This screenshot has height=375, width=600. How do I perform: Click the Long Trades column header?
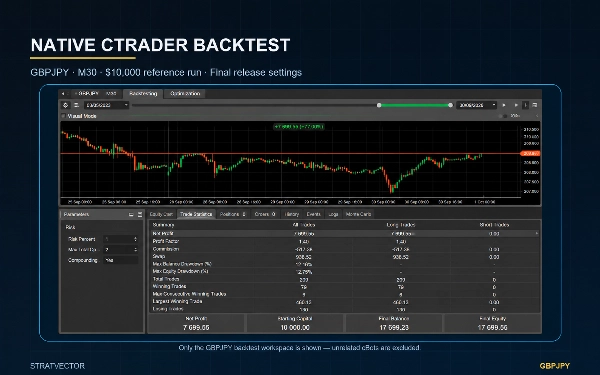tap(401, 225)
